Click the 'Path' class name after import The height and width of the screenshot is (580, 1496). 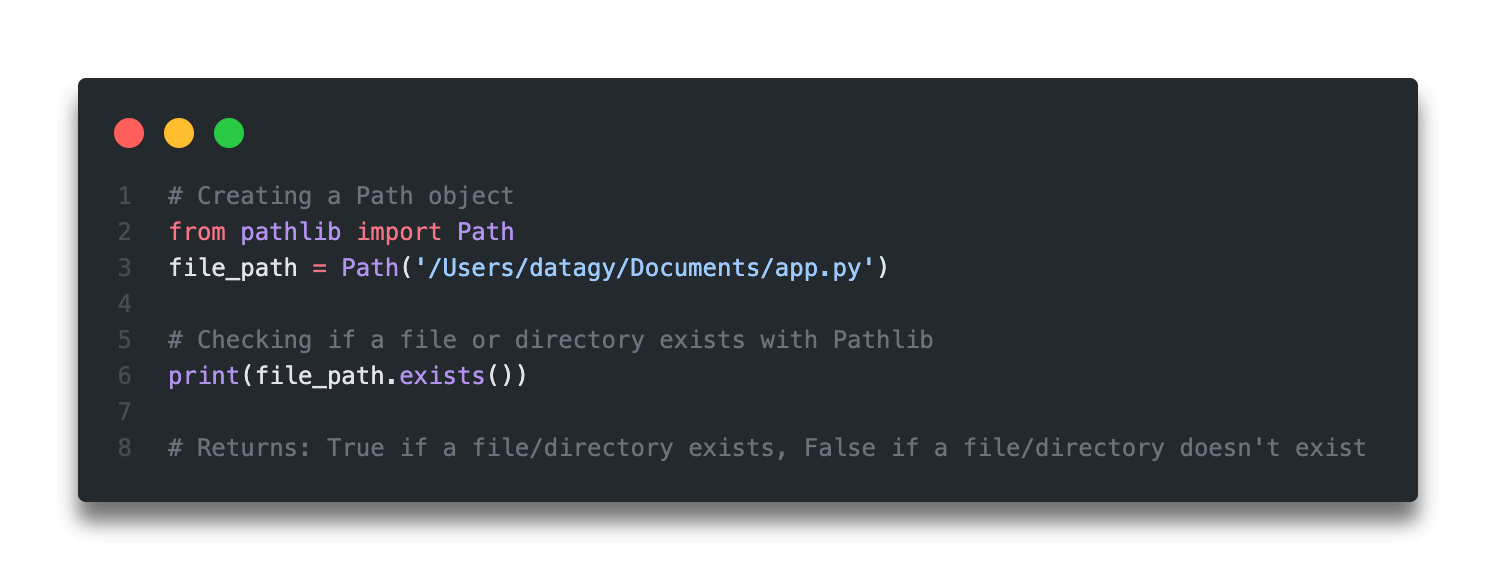[486, 232]
